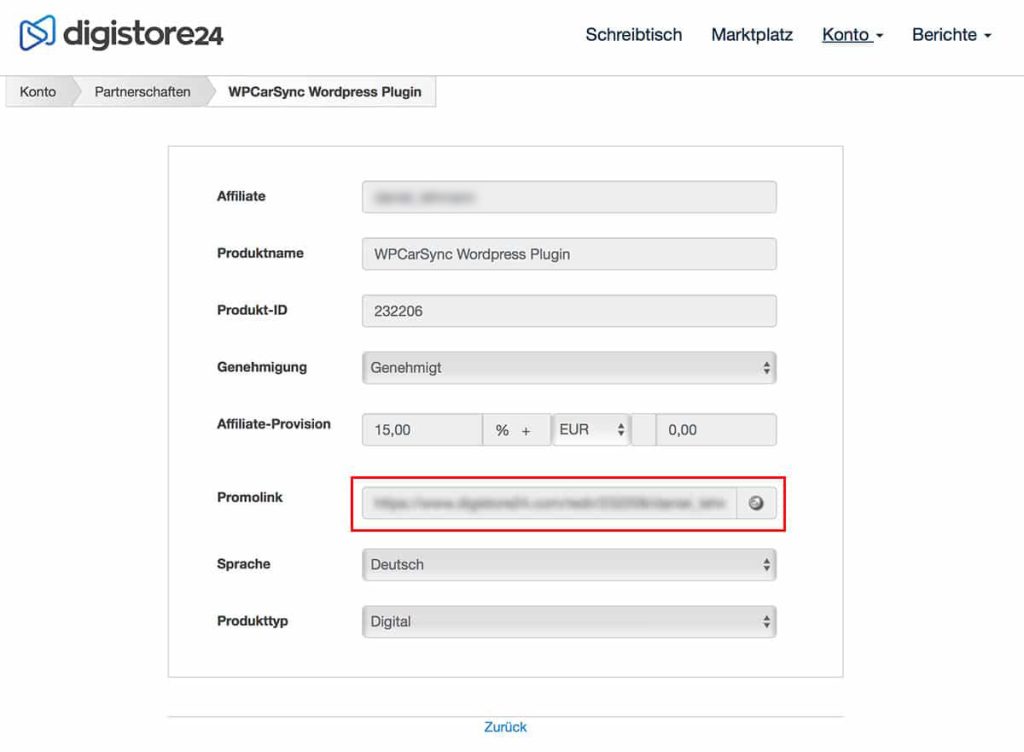Open the Schreibtisch menu item
Screen dimensions: 1024x752
tap(633, 35)
